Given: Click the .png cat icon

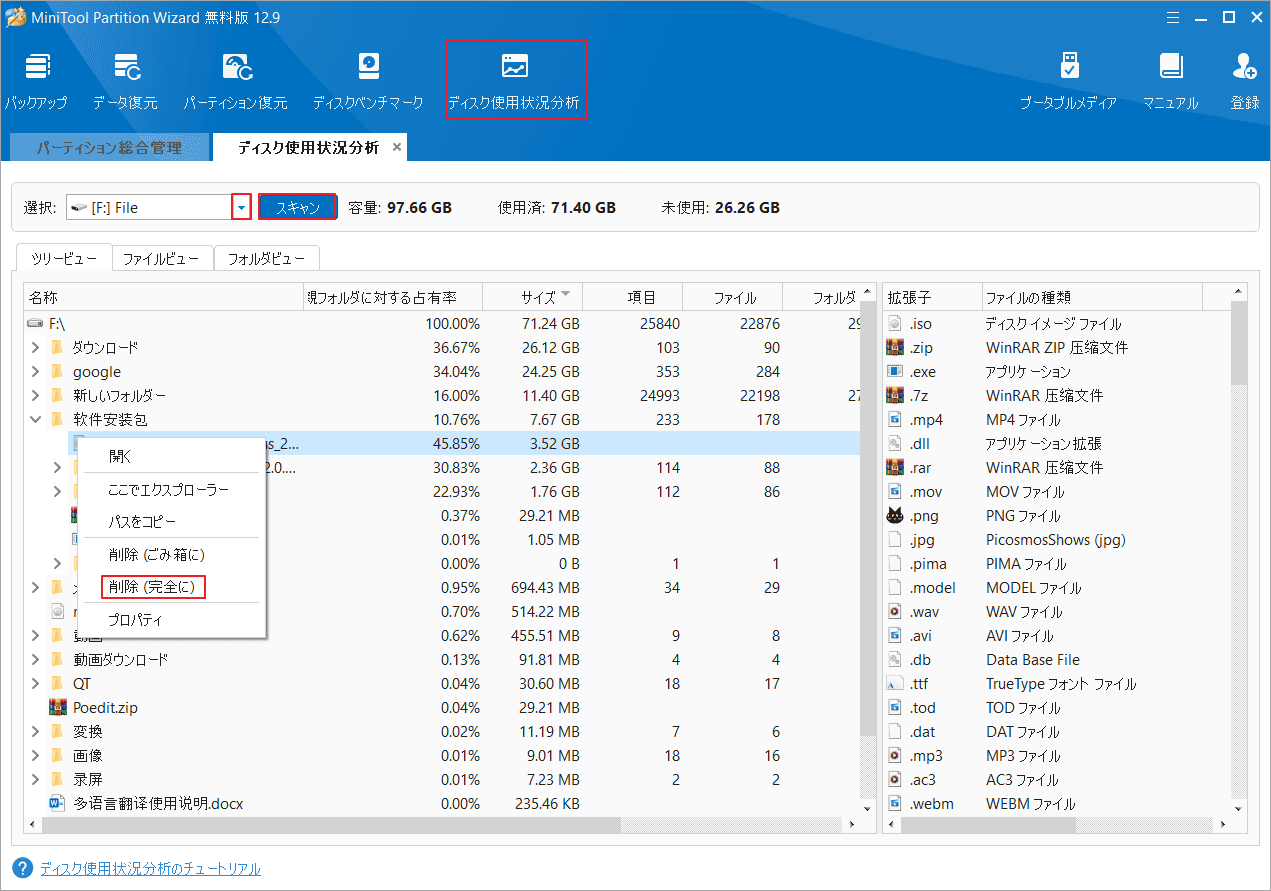Looking at the screenshot, I should coord(895,516).
